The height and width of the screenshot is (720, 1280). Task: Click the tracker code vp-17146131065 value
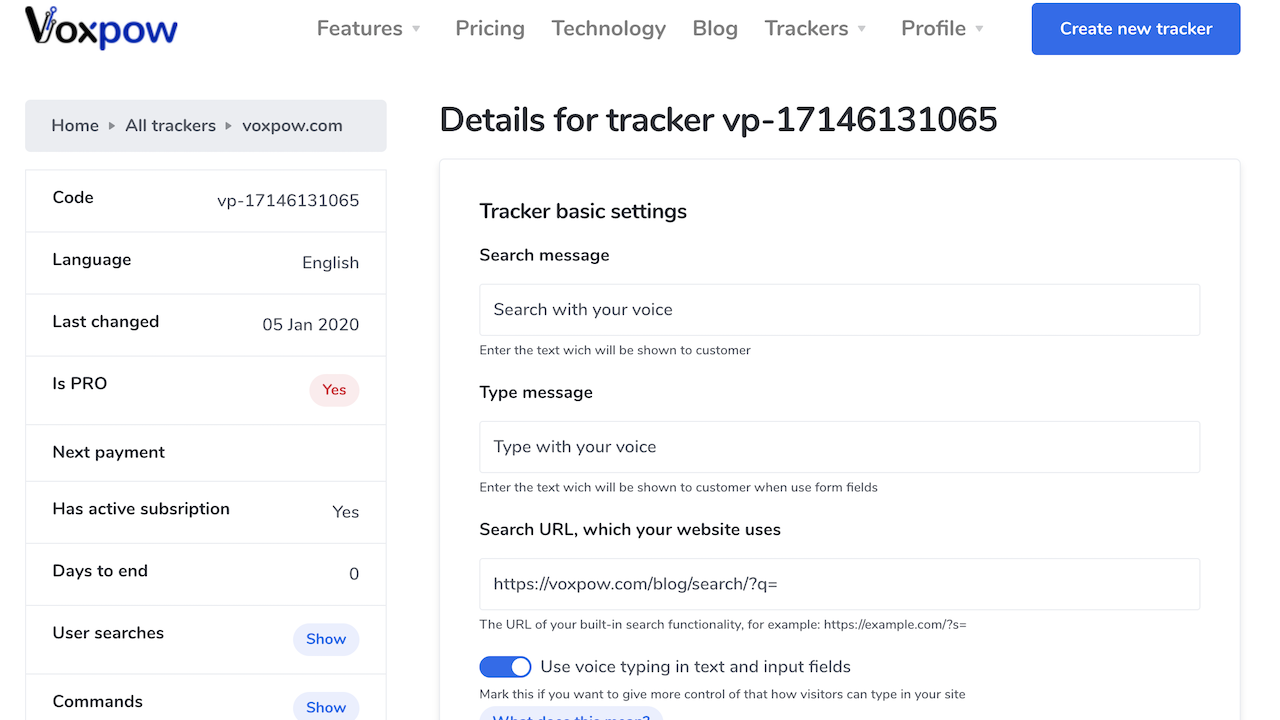coord(288,200)
